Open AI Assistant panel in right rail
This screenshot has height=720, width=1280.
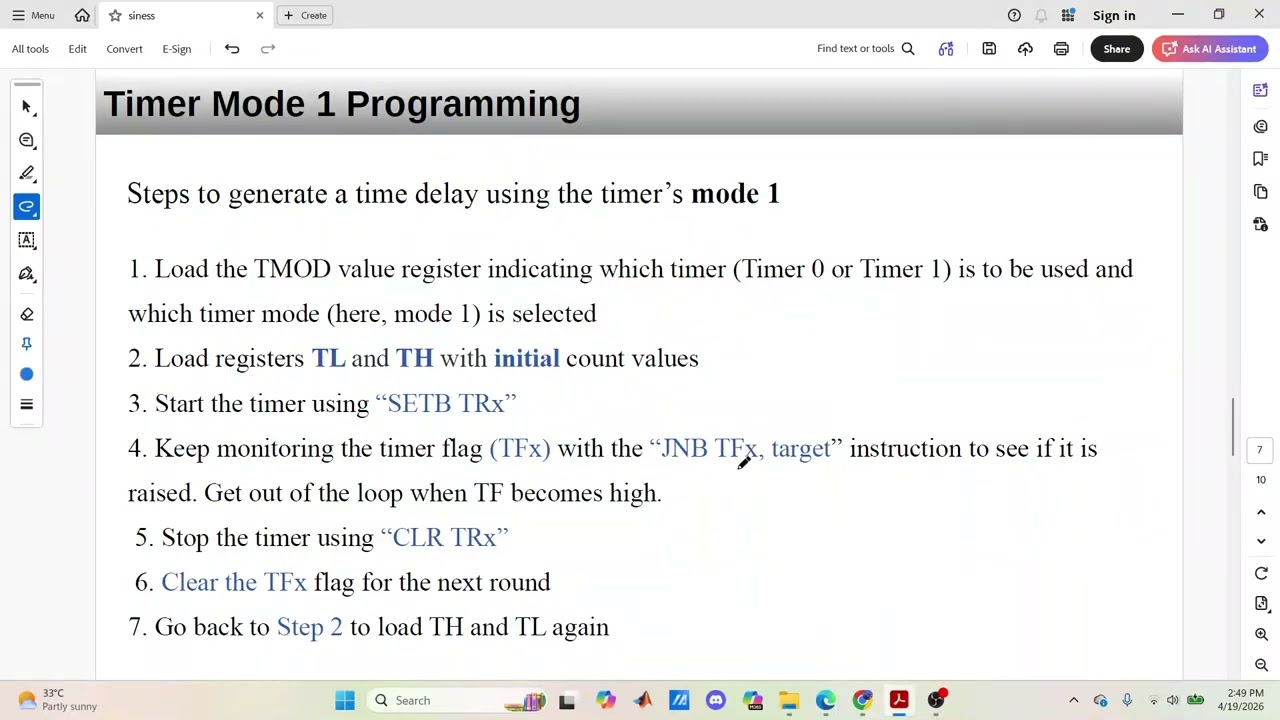coord(1261,91)
